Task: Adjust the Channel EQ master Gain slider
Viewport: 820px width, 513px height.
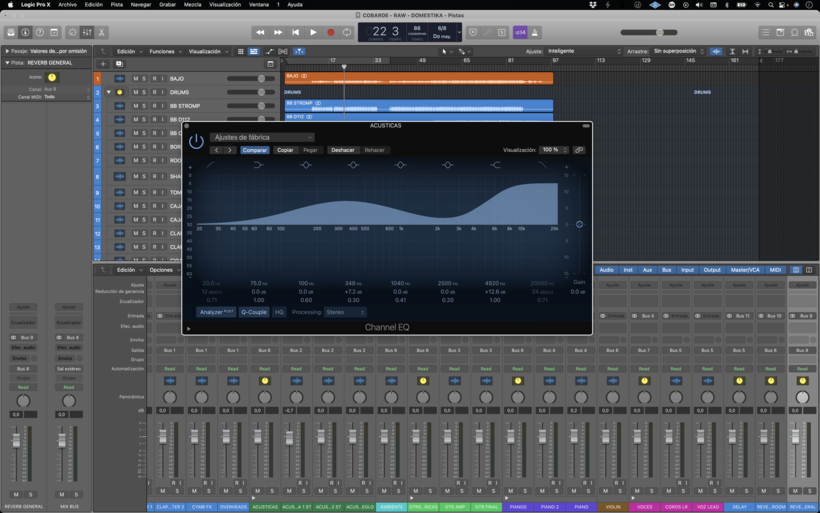Action: (579, 224)
